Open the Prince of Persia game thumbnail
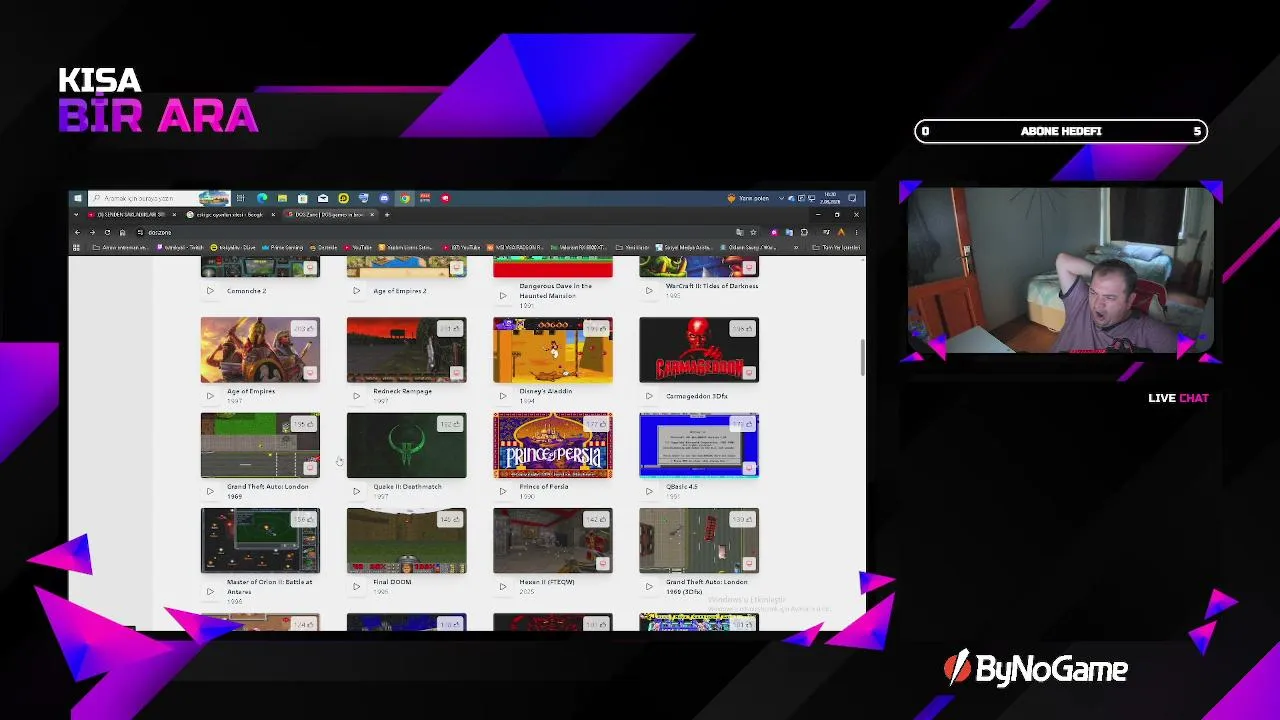Viewport: 1280px width, 720px height. click(x=553, y=445)
